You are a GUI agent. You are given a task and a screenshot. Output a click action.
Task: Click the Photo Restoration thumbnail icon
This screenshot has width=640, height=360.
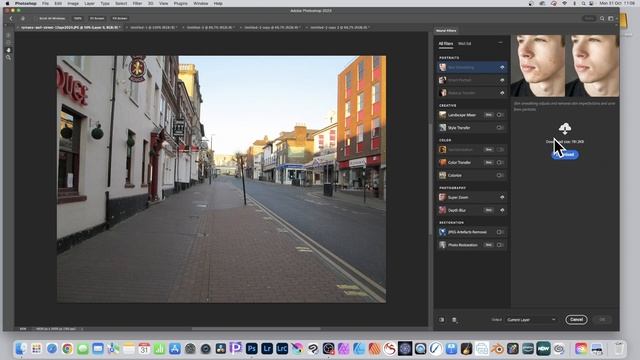click(x=442, y=245)
